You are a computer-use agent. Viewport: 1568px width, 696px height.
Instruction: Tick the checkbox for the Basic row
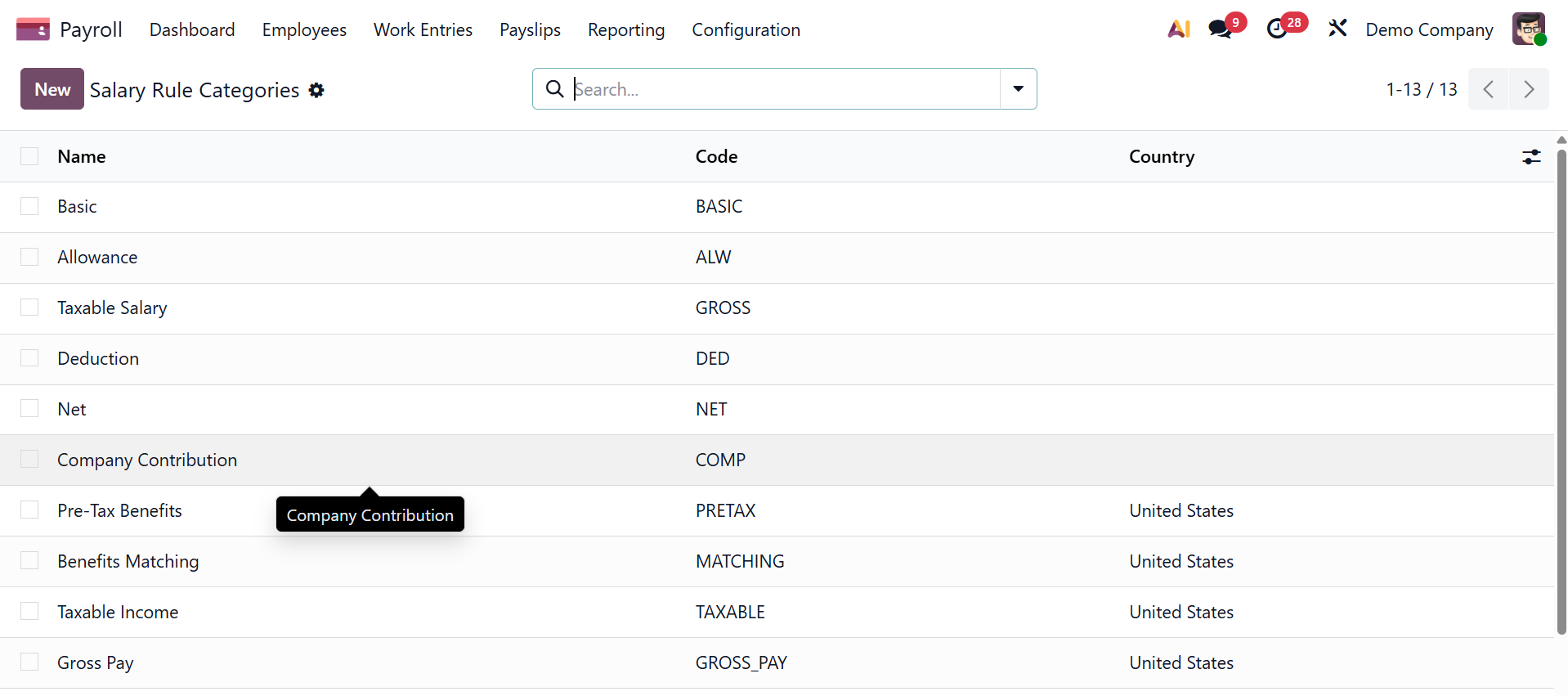point(29,207)
